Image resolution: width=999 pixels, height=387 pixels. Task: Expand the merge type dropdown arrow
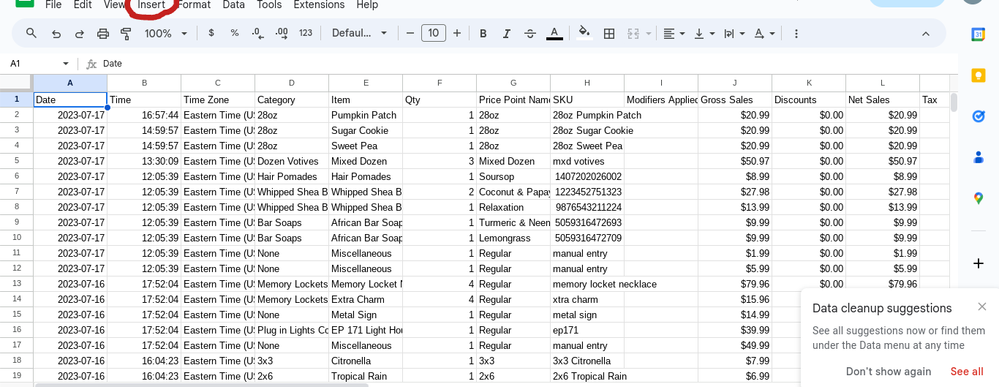tap(649, 34)
